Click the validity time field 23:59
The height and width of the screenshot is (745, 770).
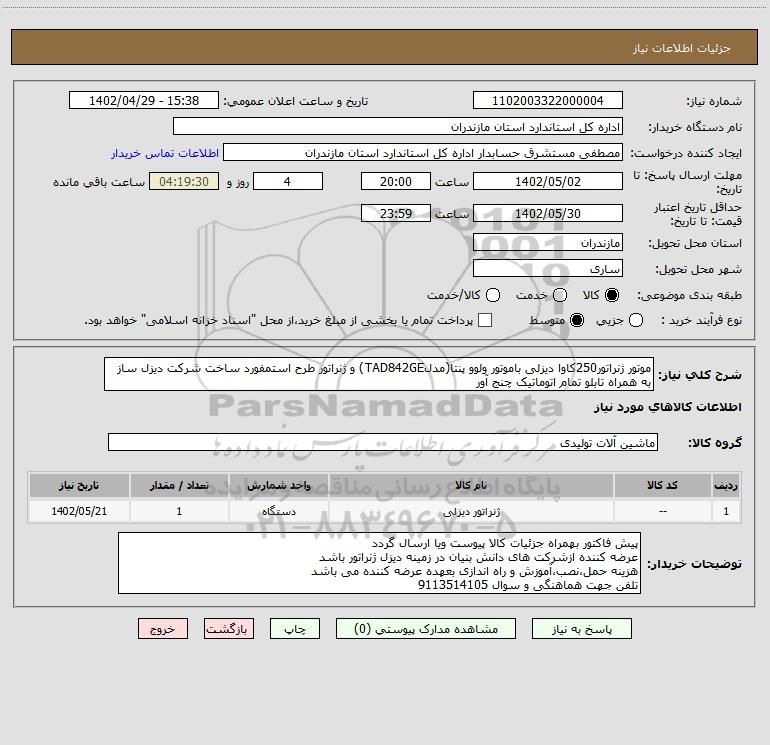point(396,213)
